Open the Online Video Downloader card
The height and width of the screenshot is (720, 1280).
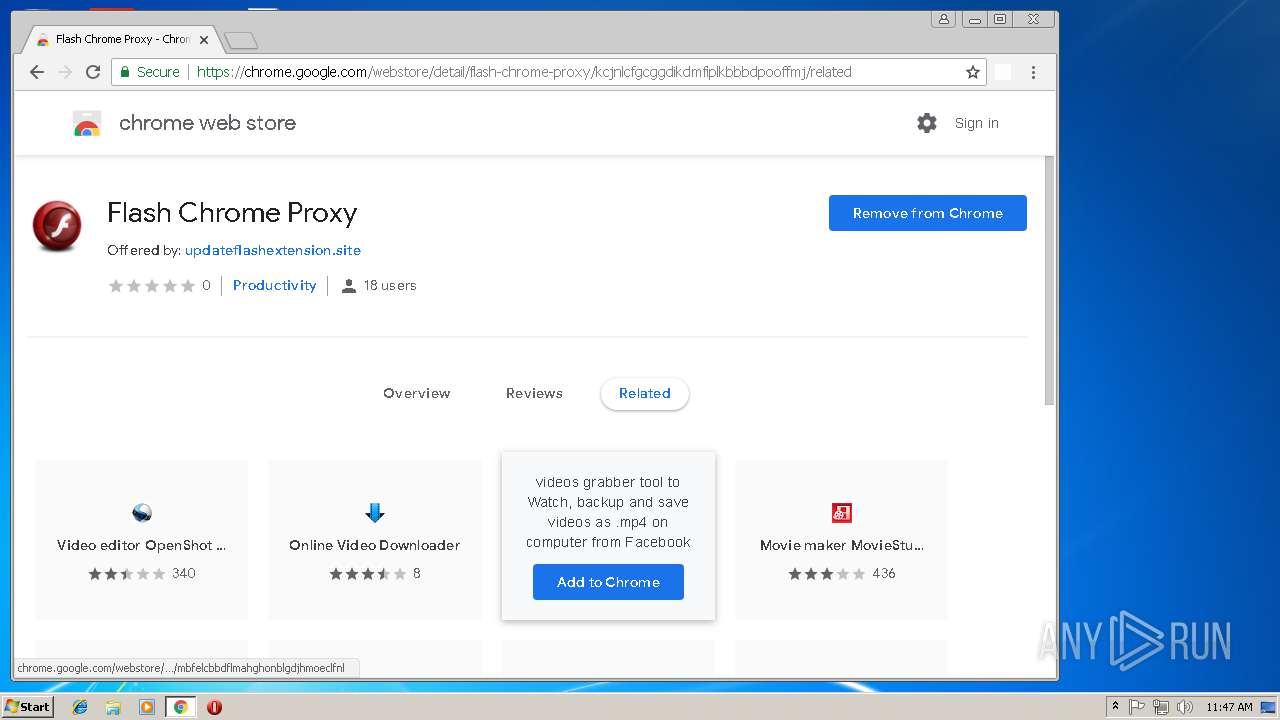coord(375,540)
